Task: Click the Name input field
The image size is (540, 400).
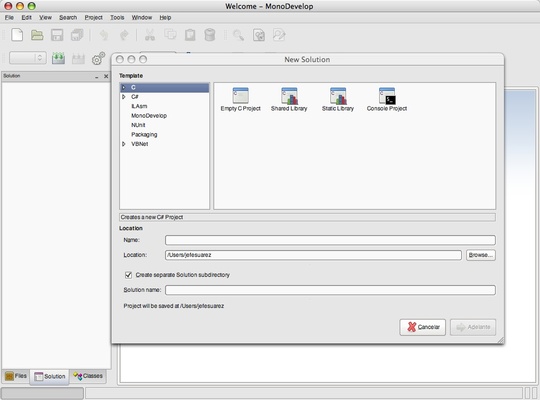Action: [x=330, y=240]
